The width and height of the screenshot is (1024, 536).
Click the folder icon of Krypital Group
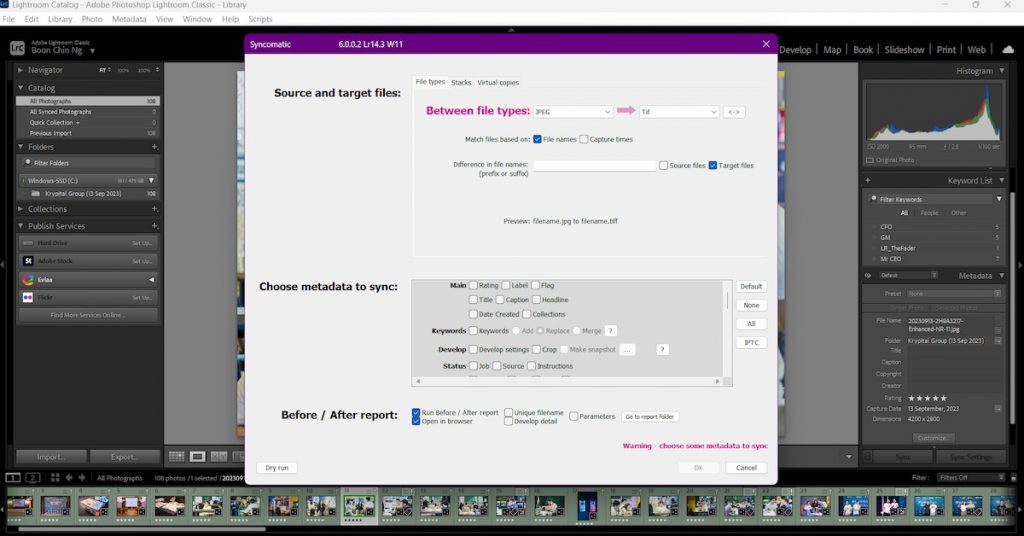[36, 194]
